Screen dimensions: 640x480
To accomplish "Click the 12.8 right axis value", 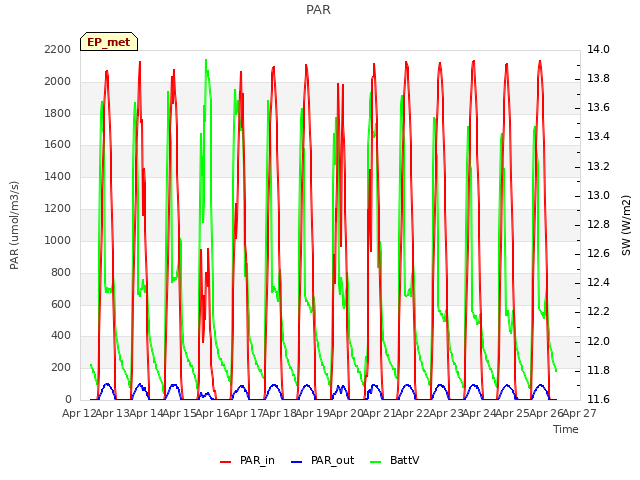I will (598, 224).
